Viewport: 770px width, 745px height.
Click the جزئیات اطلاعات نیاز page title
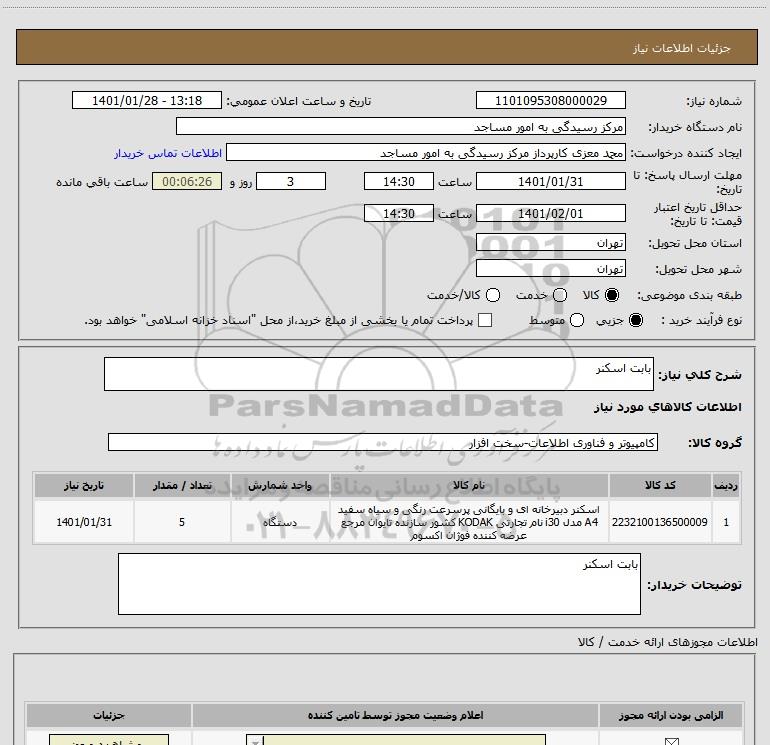(682, 48)
